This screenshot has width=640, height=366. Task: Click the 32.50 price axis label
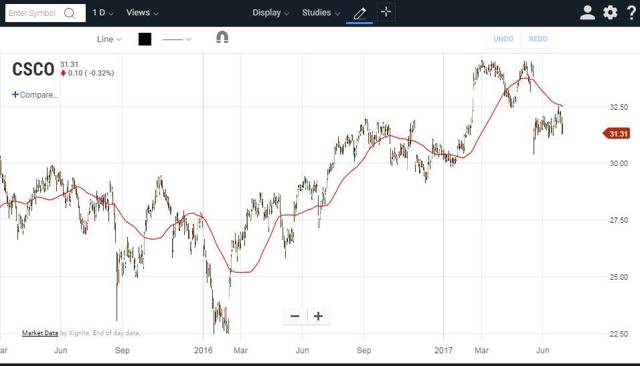(618, 107)
